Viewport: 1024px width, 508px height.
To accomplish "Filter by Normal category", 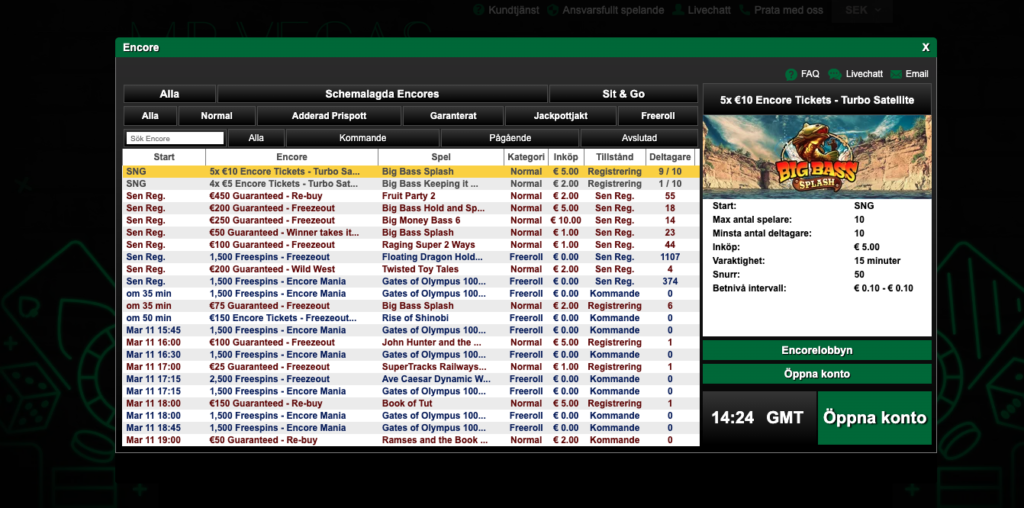I will pyautogui.click(x=217, y=116).
